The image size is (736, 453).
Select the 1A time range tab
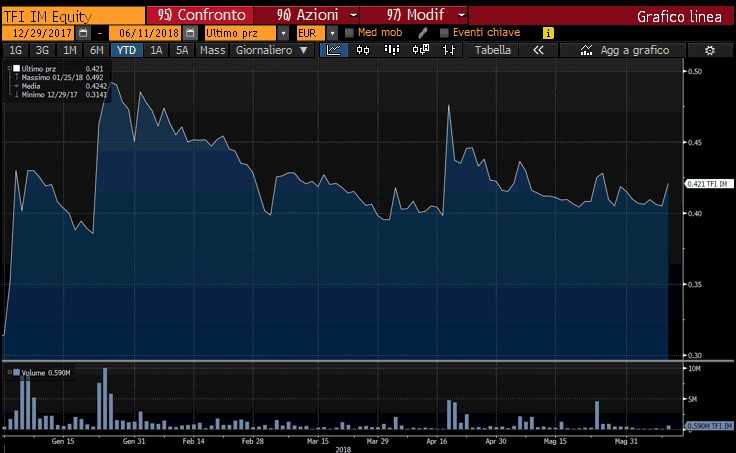click(x=156, y=50)
